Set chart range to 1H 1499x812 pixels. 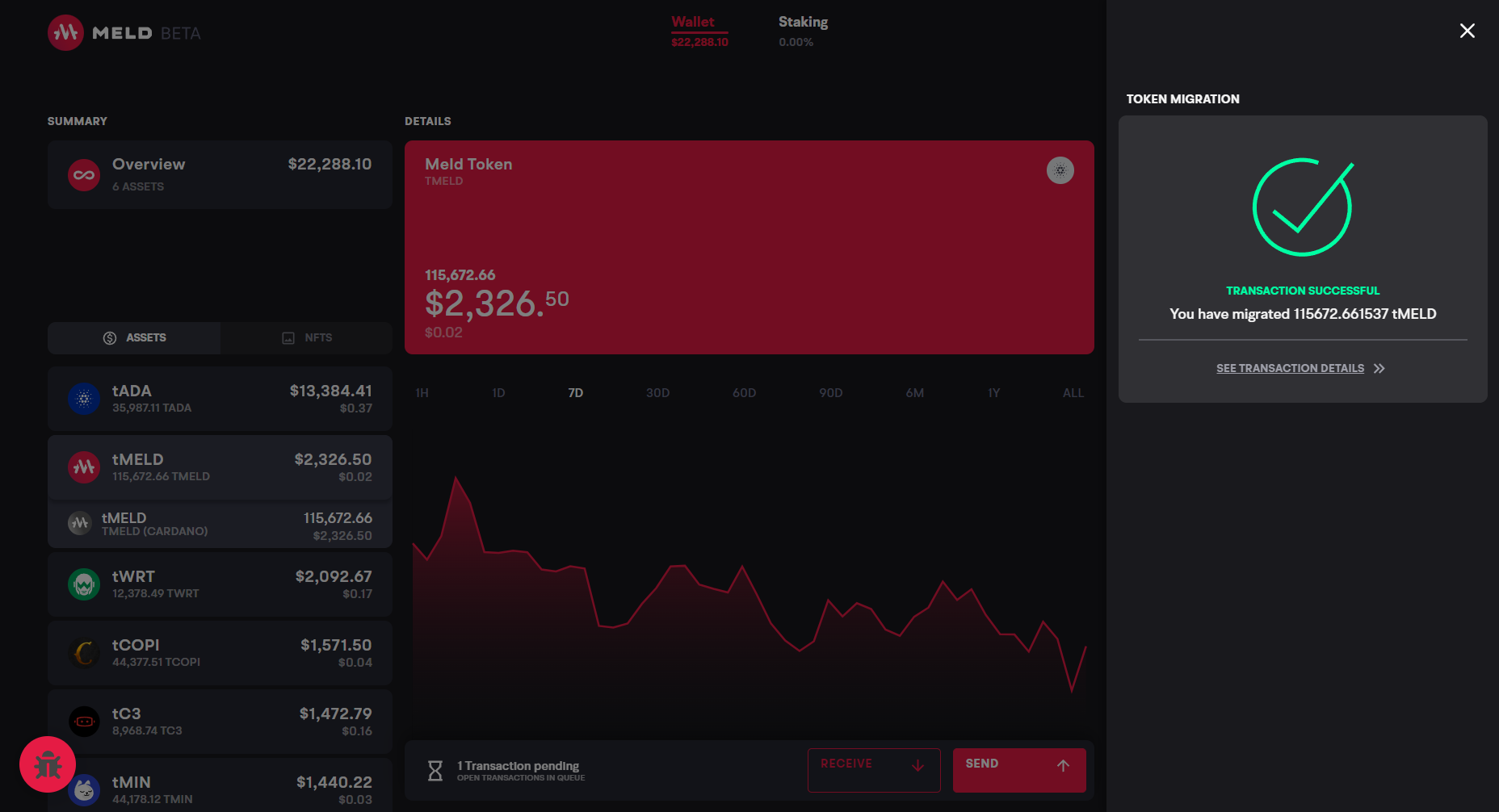[x=422, y=393]
